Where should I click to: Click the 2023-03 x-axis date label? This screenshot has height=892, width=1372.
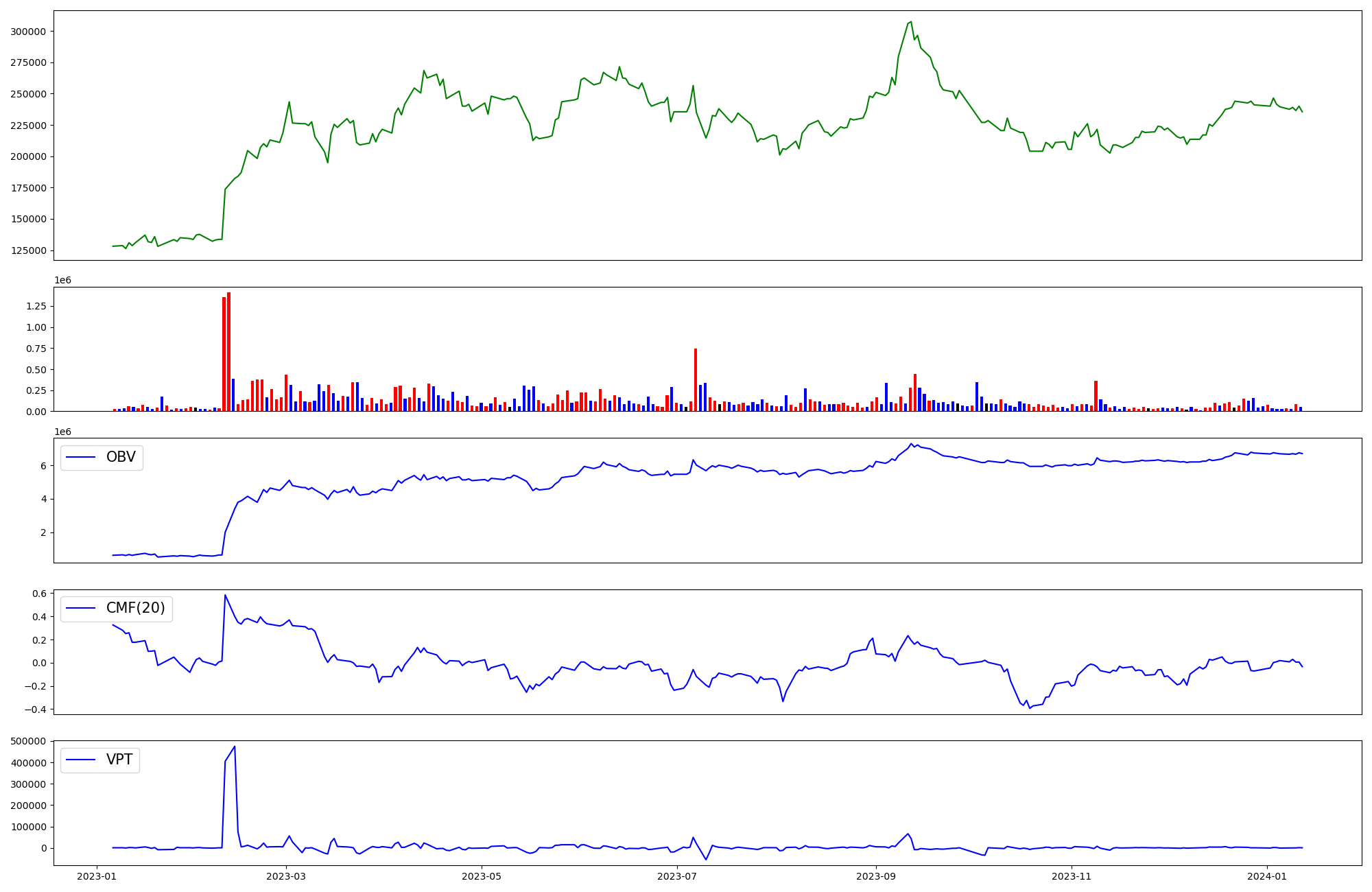(285, 876)
